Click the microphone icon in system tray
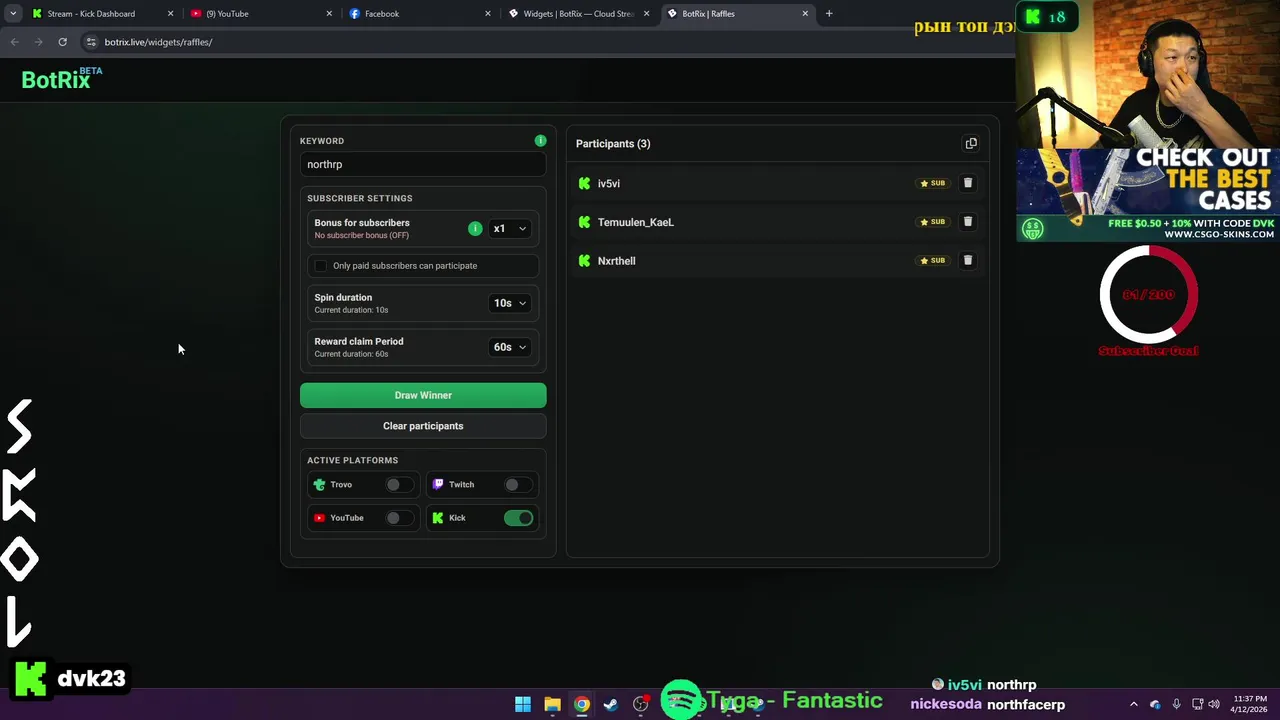Viewport: 1280px width, 720px height. pos(1176,704)
